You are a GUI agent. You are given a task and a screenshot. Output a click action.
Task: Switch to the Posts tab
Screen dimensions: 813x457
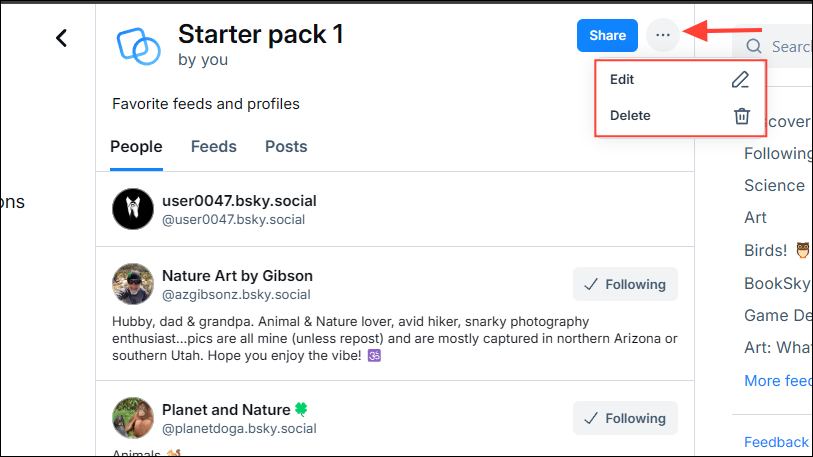286,147
